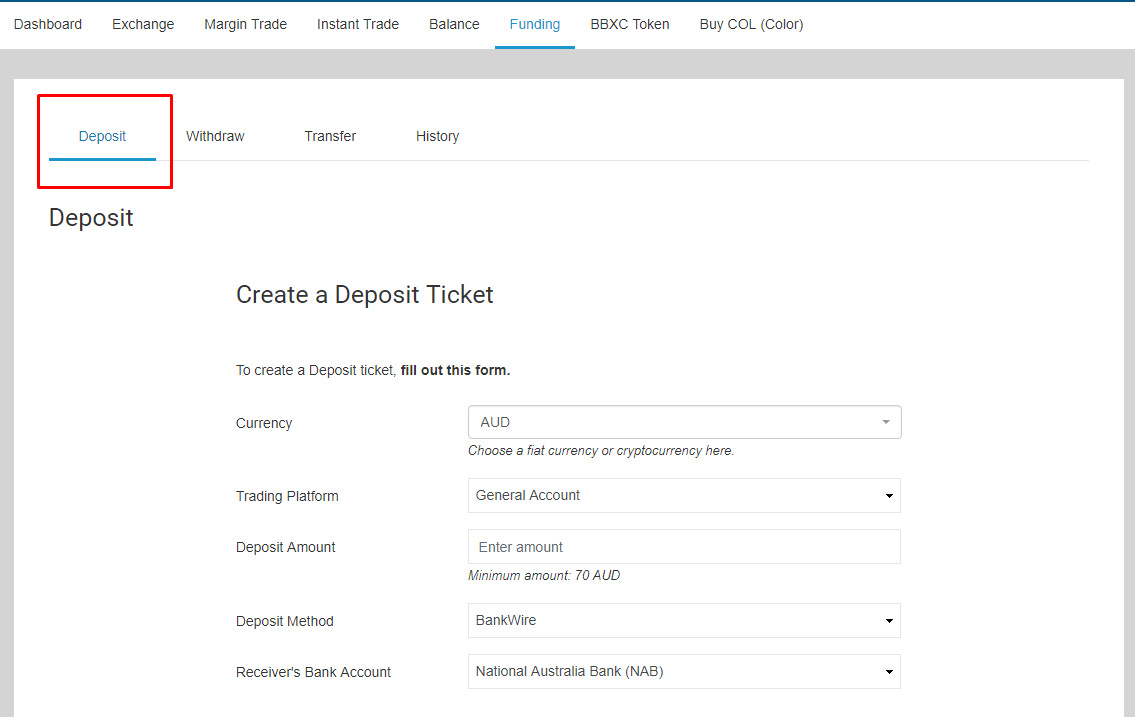Select the Deposit tab

click(x=102, y=136)
